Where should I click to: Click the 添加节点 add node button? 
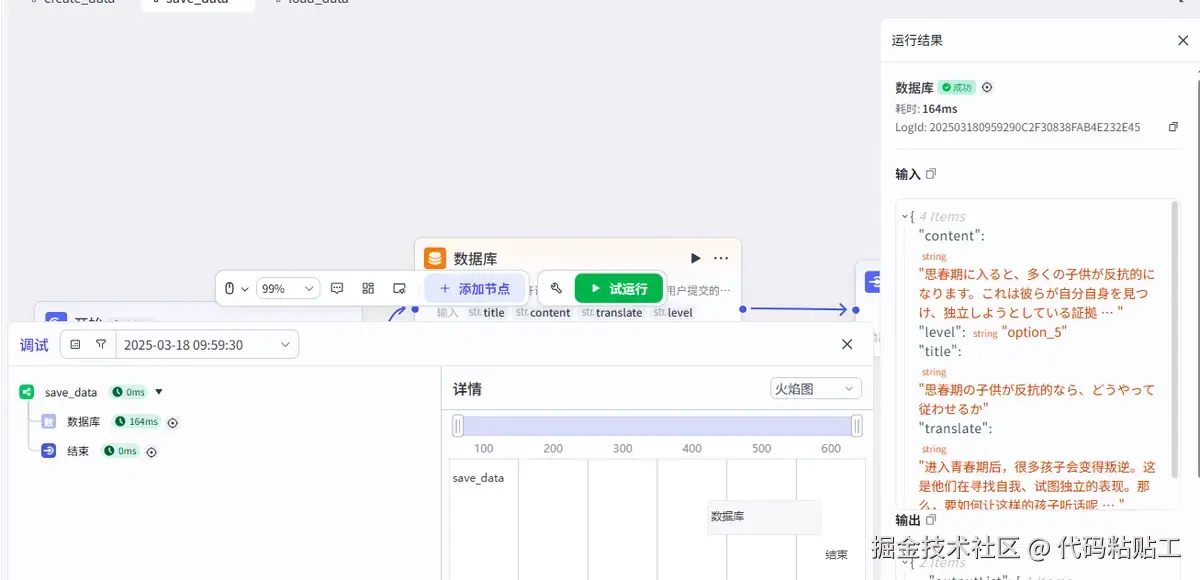click(x=475, y=288)
